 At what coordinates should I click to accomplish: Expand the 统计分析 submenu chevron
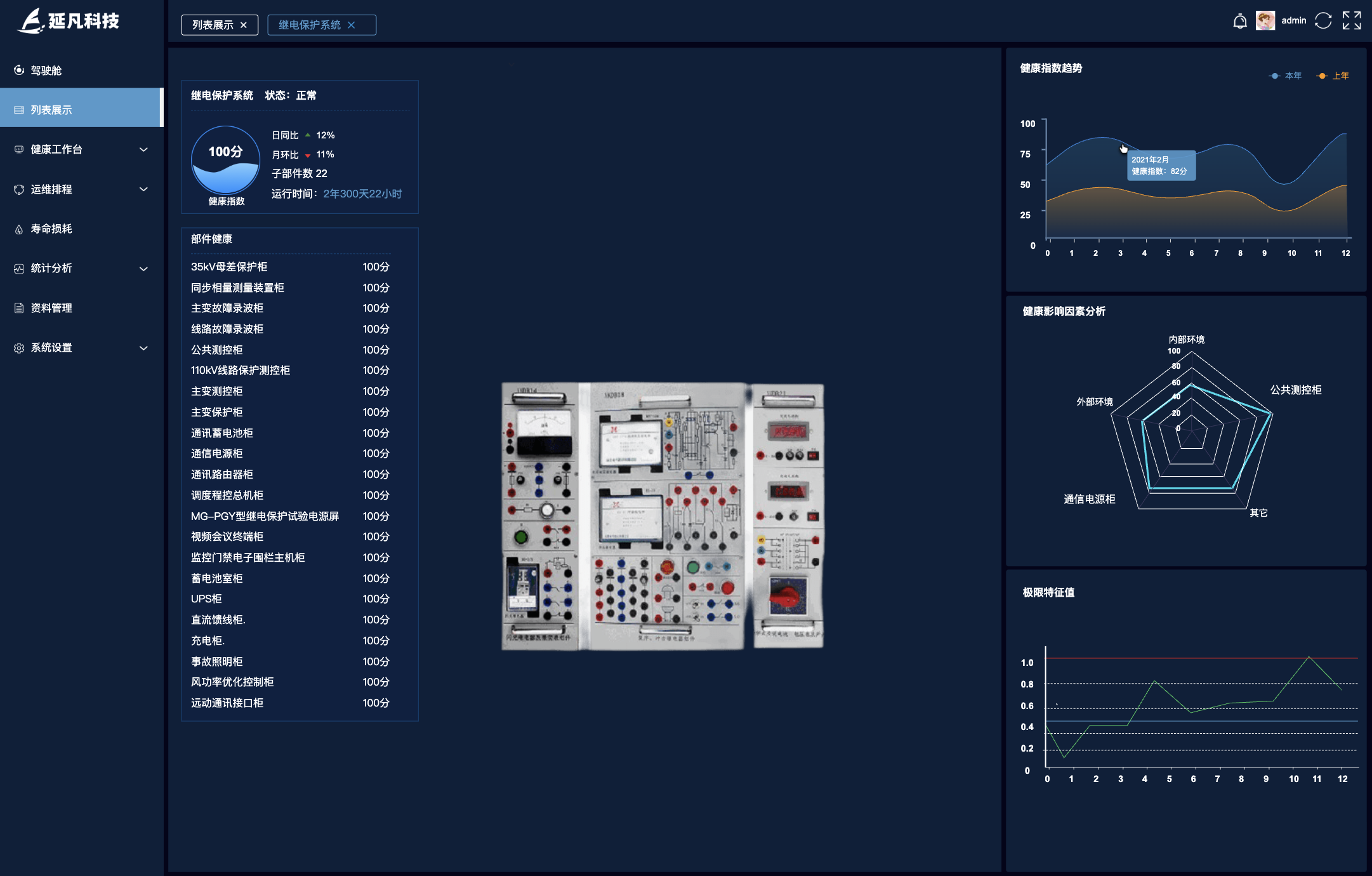click(143, 269)
